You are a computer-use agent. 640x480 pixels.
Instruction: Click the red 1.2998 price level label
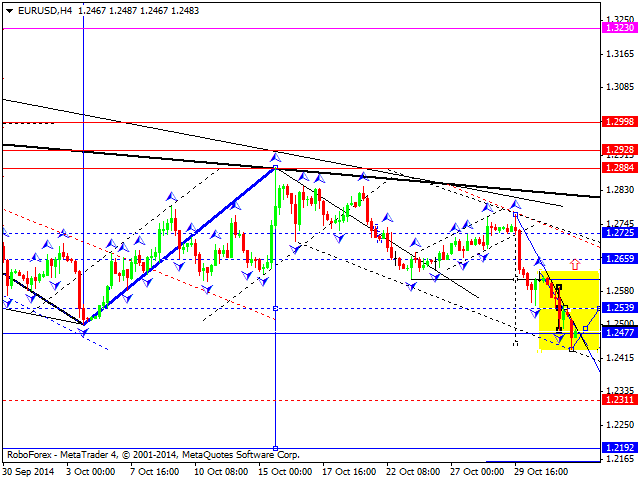618,121
